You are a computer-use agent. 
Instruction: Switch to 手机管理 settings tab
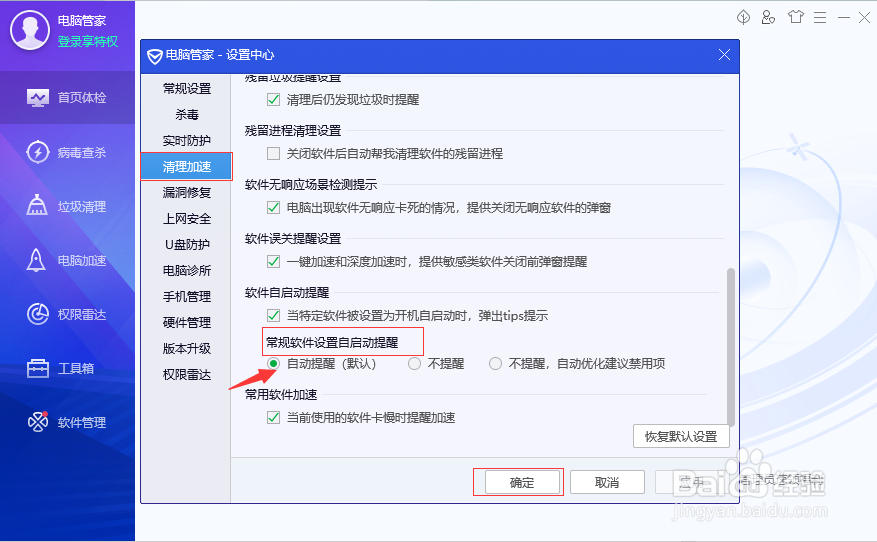[x=186, y=296]
